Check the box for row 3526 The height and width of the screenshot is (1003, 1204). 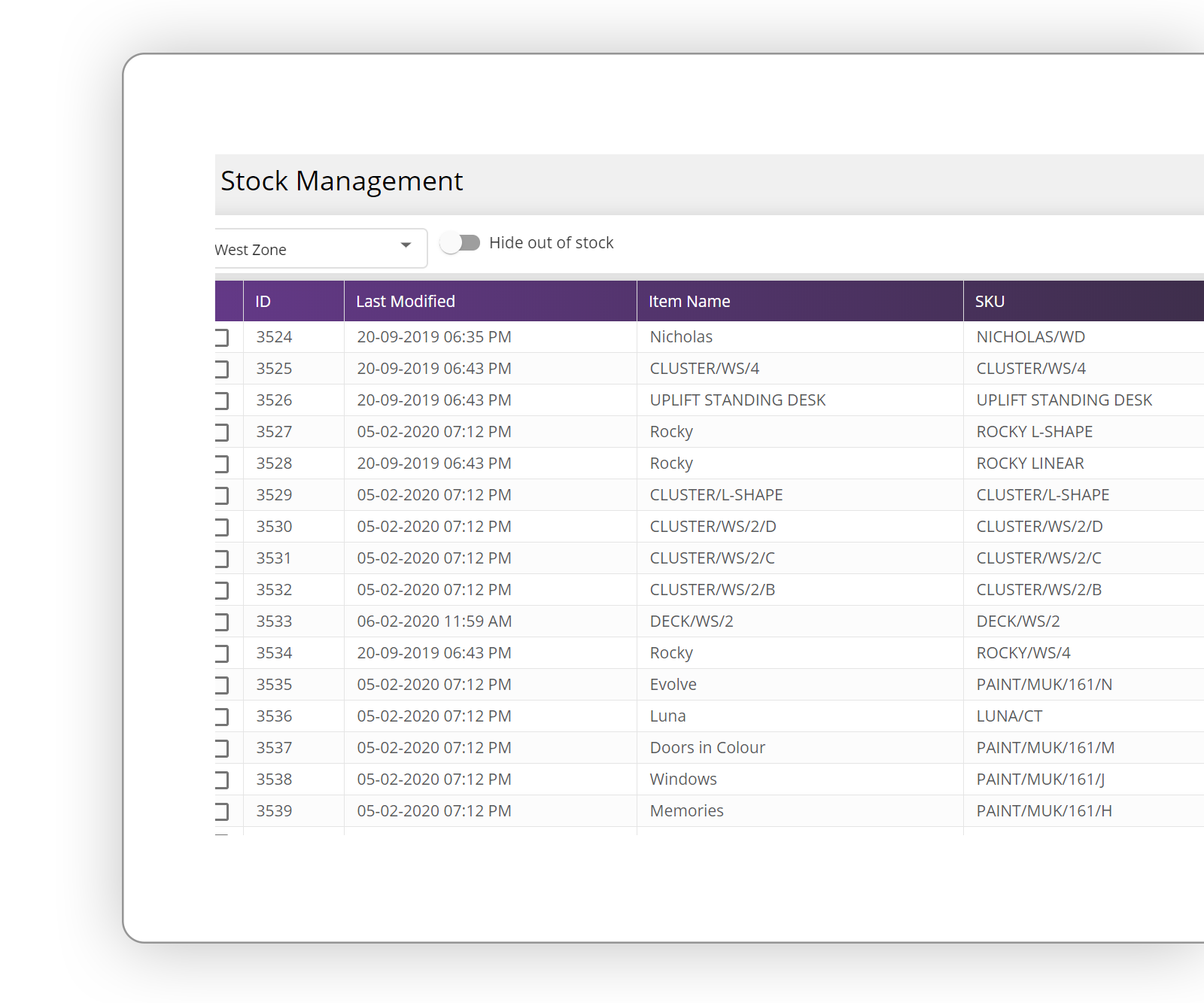click(x=221, y=400)
